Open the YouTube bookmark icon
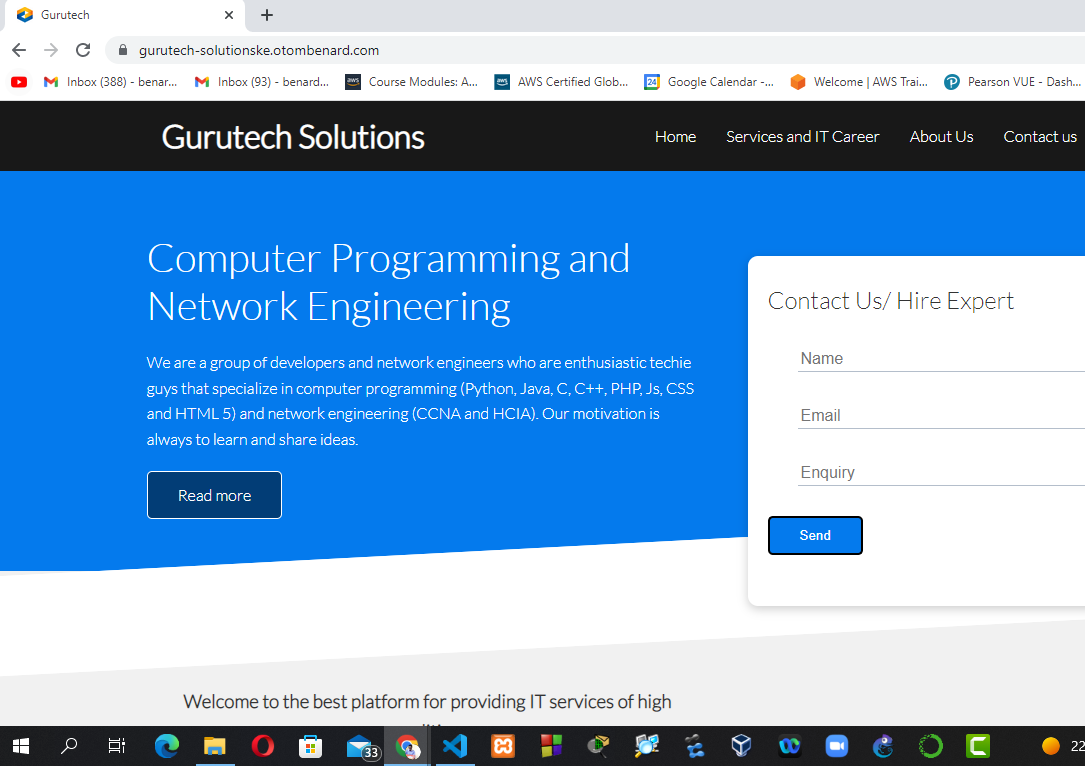 [x=19, y=82]
